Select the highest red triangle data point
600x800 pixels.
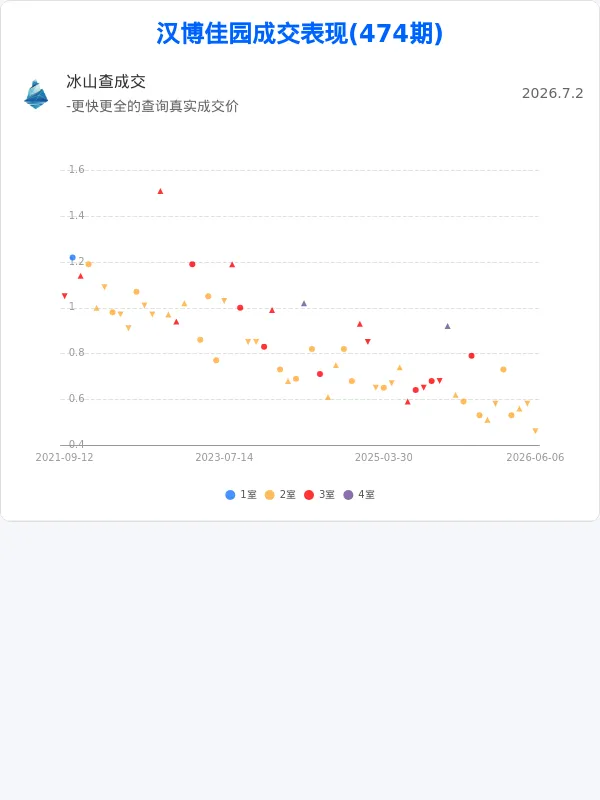click(x=160, y=191)
